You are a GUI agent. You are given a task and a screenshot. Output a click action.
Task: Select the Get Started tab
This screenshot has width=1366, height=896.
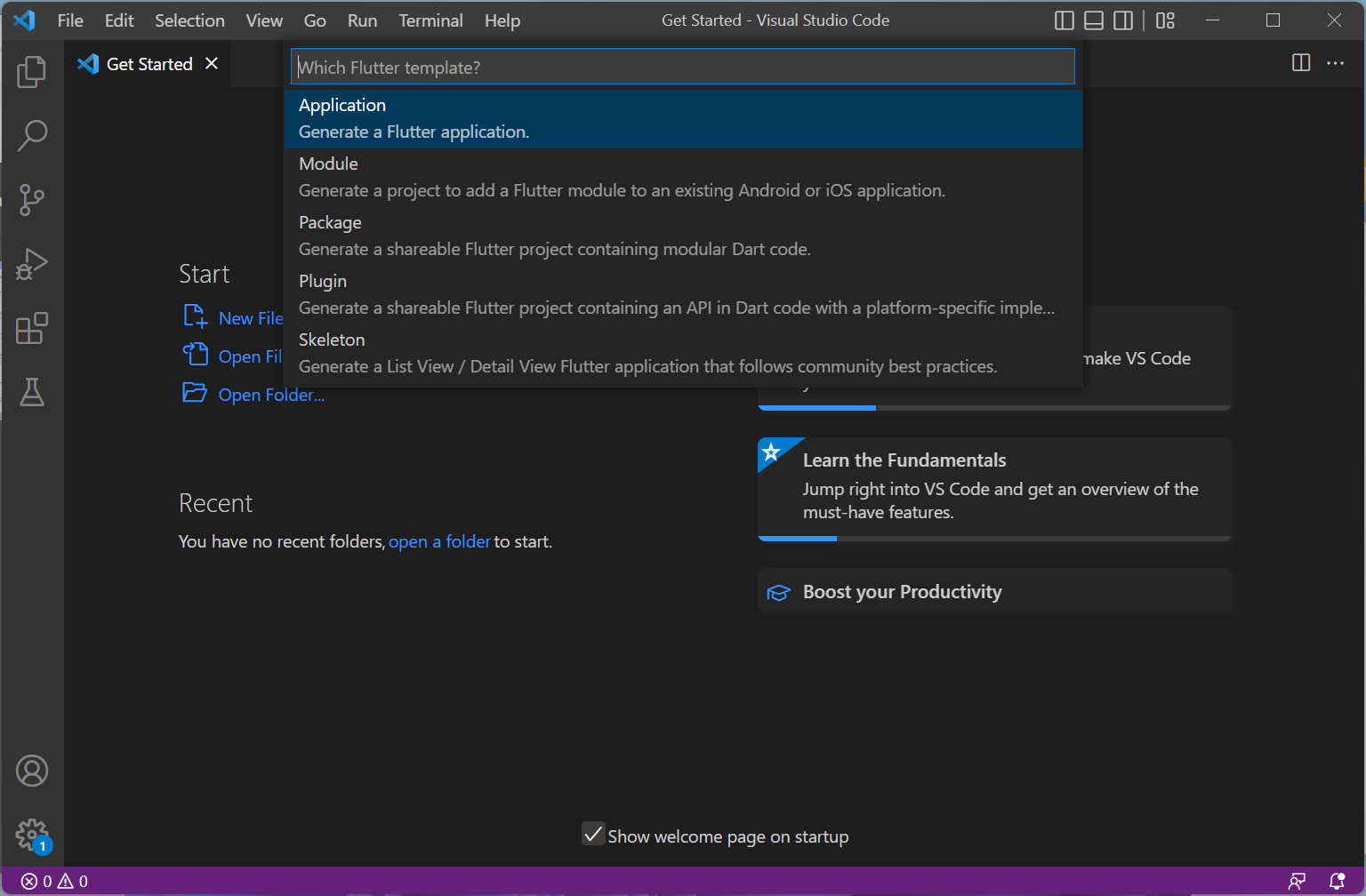click(148, 63)
